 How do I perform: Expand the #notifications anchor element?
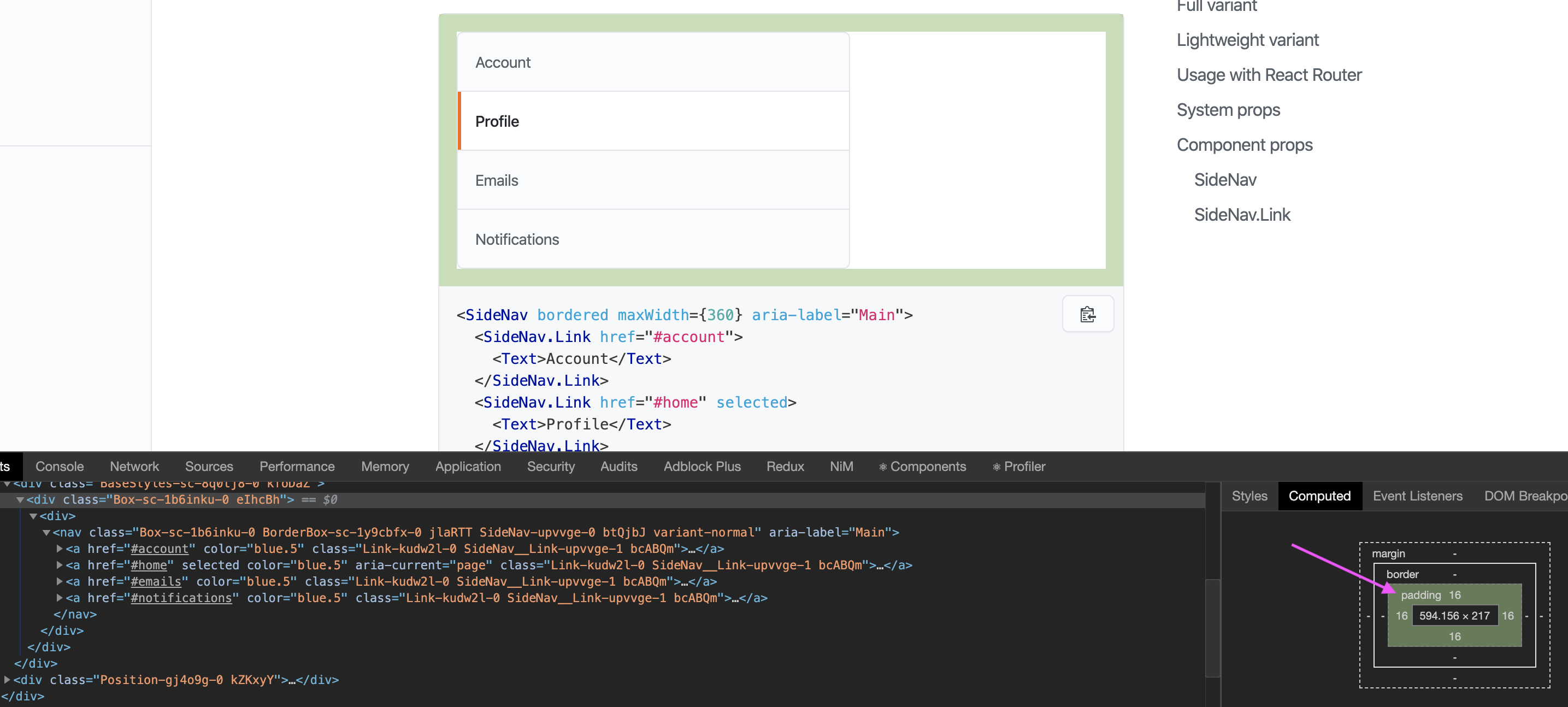(58, 597)
